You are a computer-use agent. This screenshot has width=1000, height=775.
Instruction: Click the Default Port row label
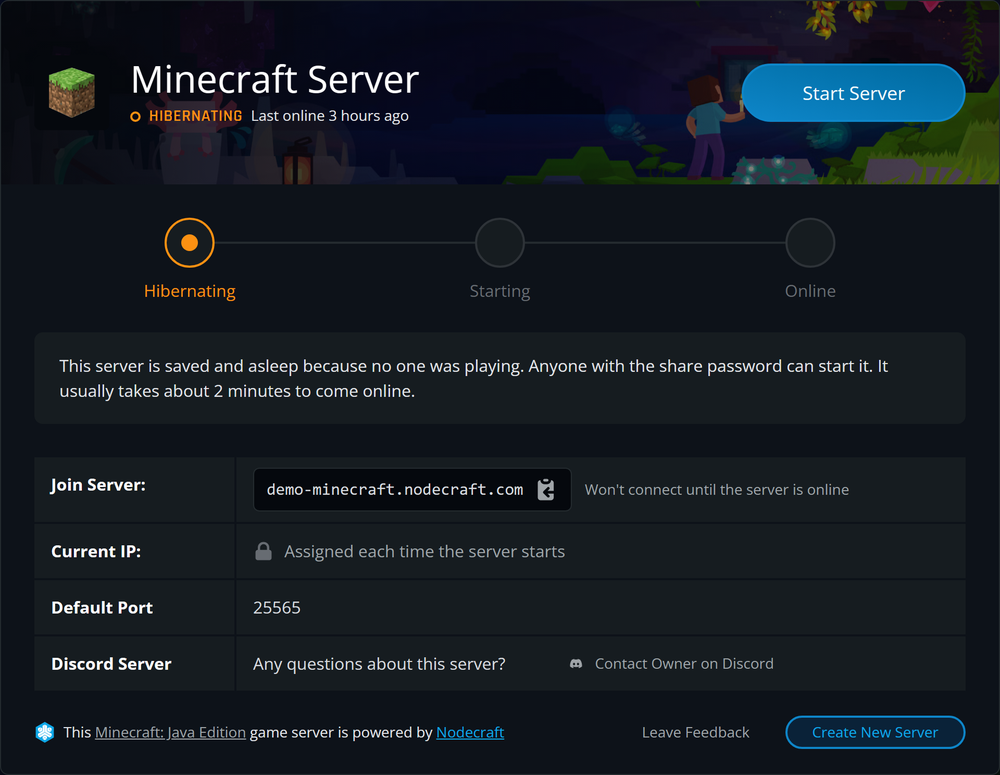[x=102, y=607]
